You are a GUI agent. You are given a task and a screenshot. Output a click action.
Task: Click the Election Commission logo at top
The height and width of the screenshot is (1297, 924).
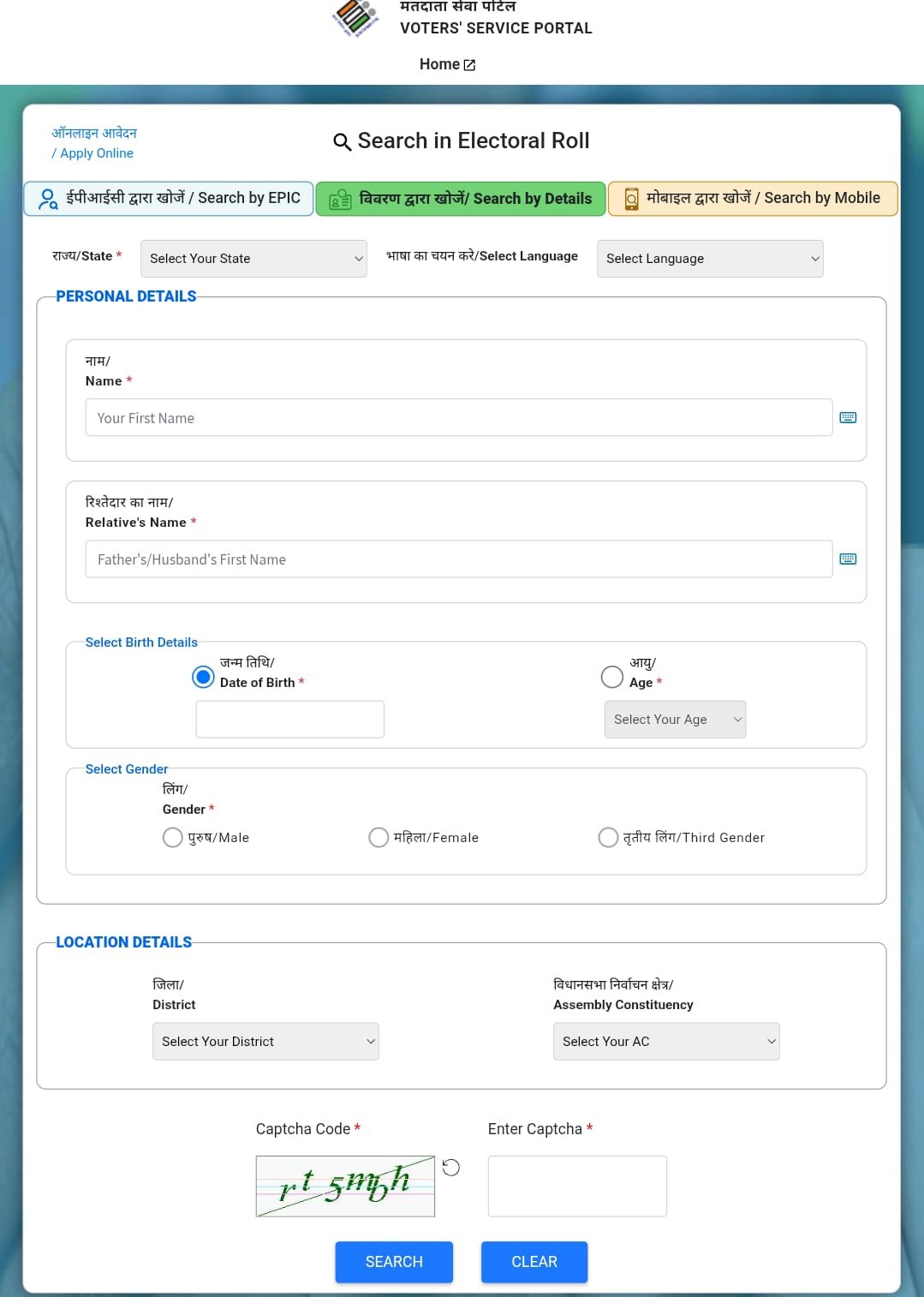355,17
